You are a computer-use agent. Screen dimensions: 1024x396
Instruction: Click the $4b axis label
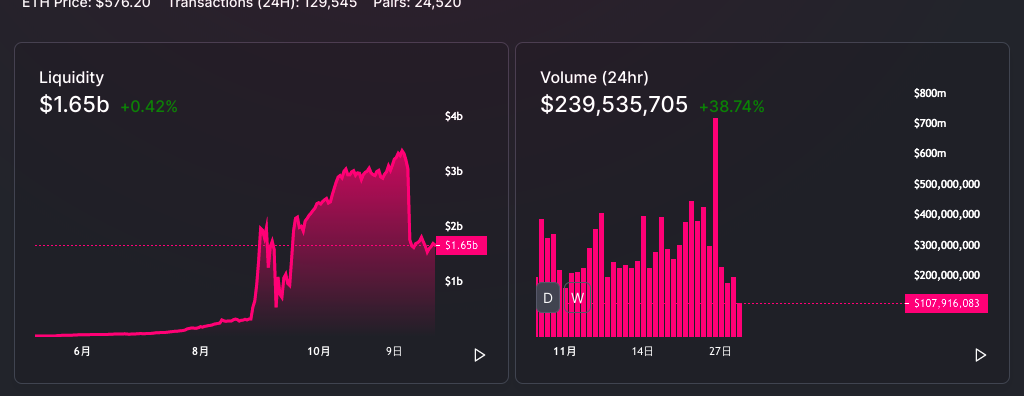click(454, 117)
